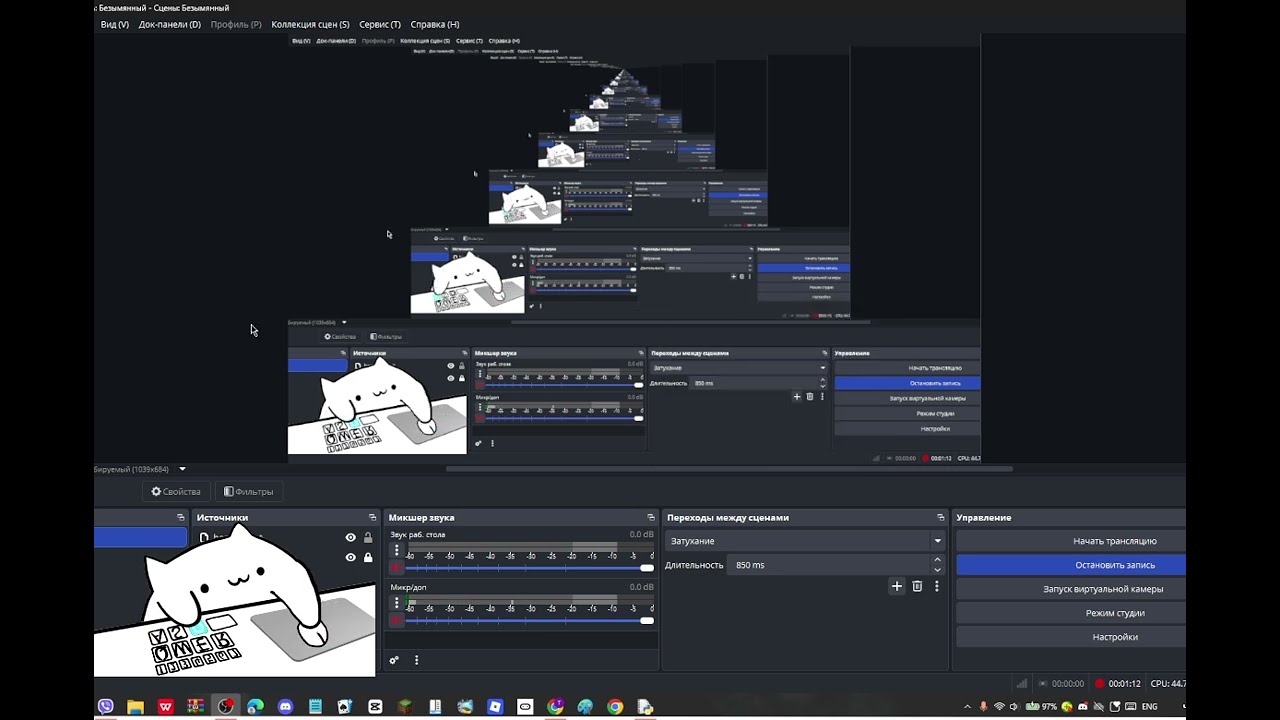Viewport: 1280px width, 720px height.
Task: Toggle the lock on the second source
Action: point(368,557)
